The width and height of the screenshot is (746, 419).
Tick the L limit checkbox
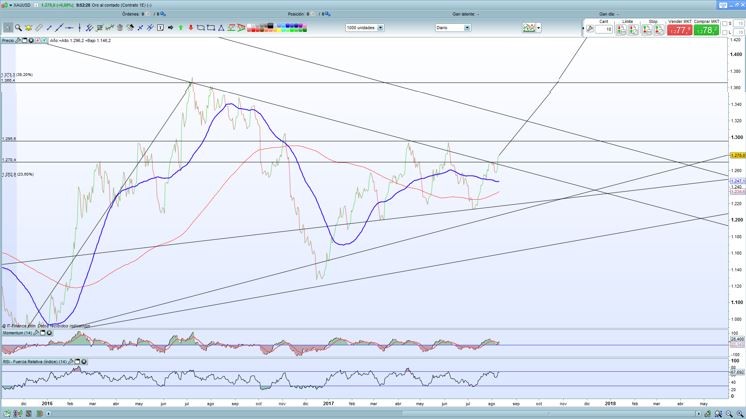point(724,32)
